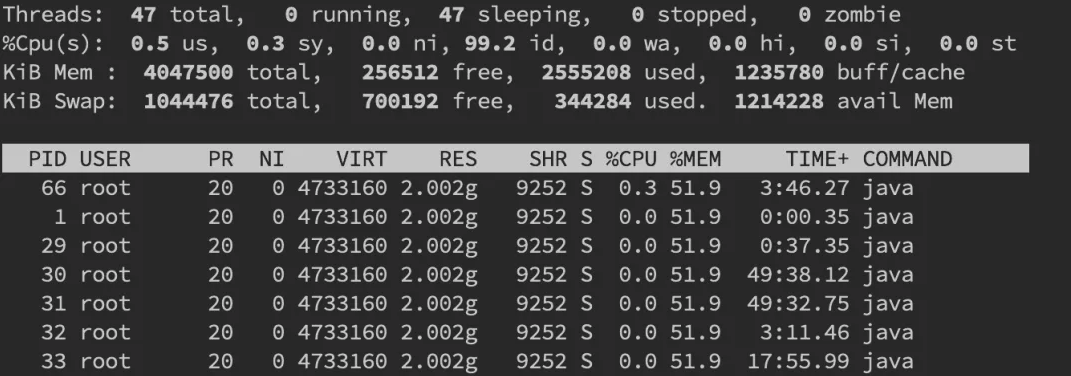Select the thread row with PID 32
1071x376 pixels.
[515, 332]
